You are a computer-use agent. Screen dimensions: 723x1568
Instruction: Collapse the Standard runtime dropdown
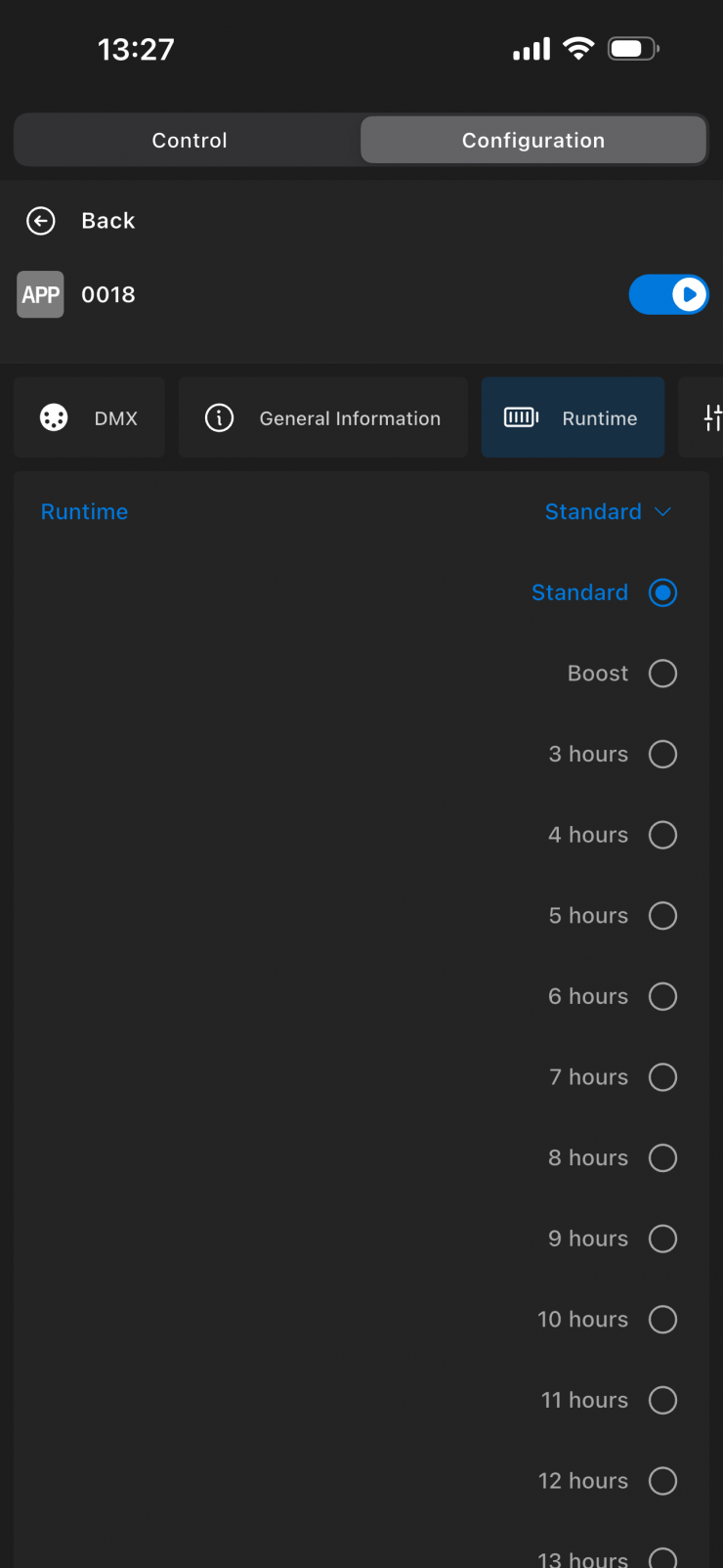(608, 512)
